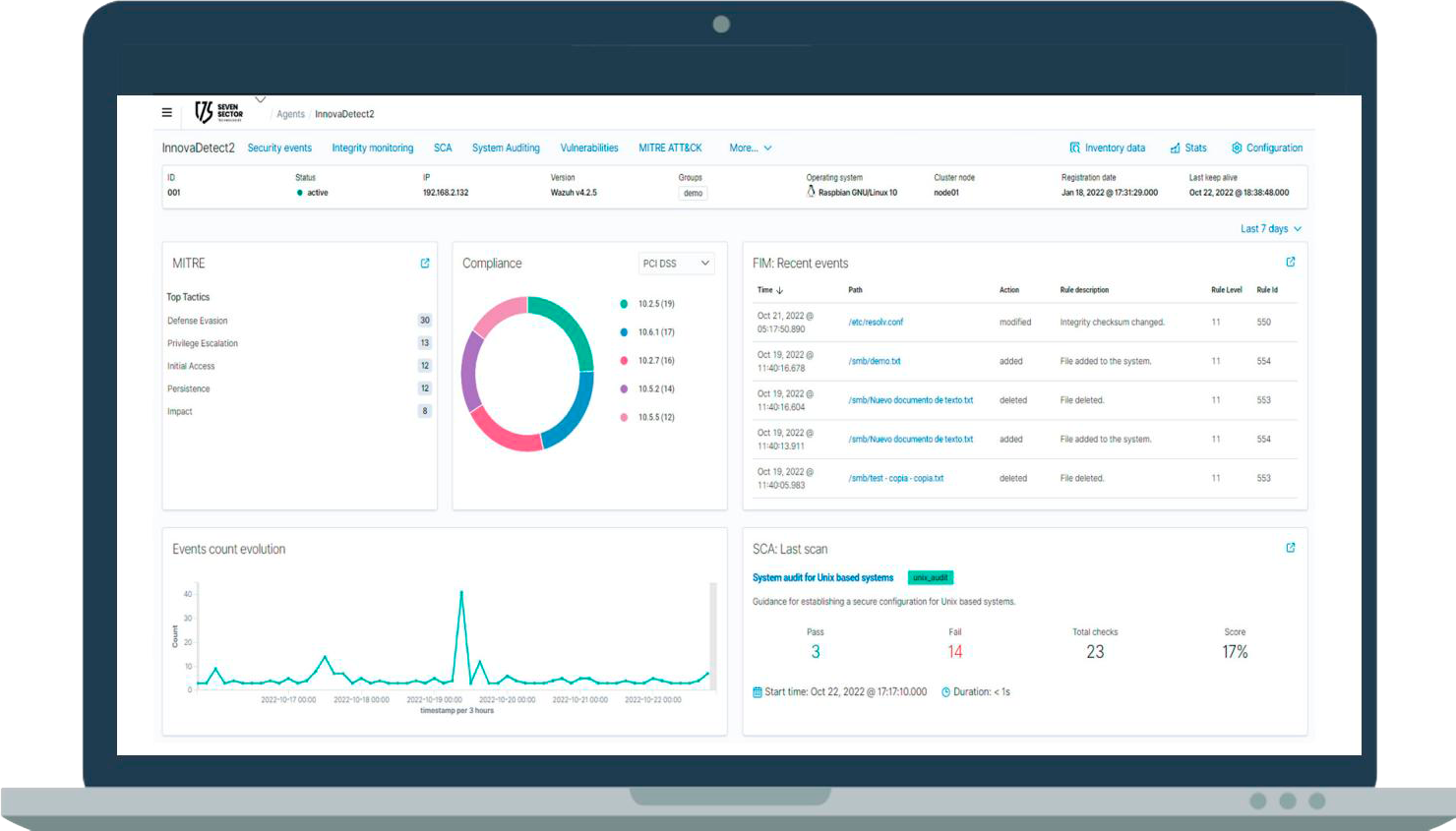Viewport: 1456px width, 831px height.
Task: Go to Agents breadcrumb
Action: click(290, 114)
